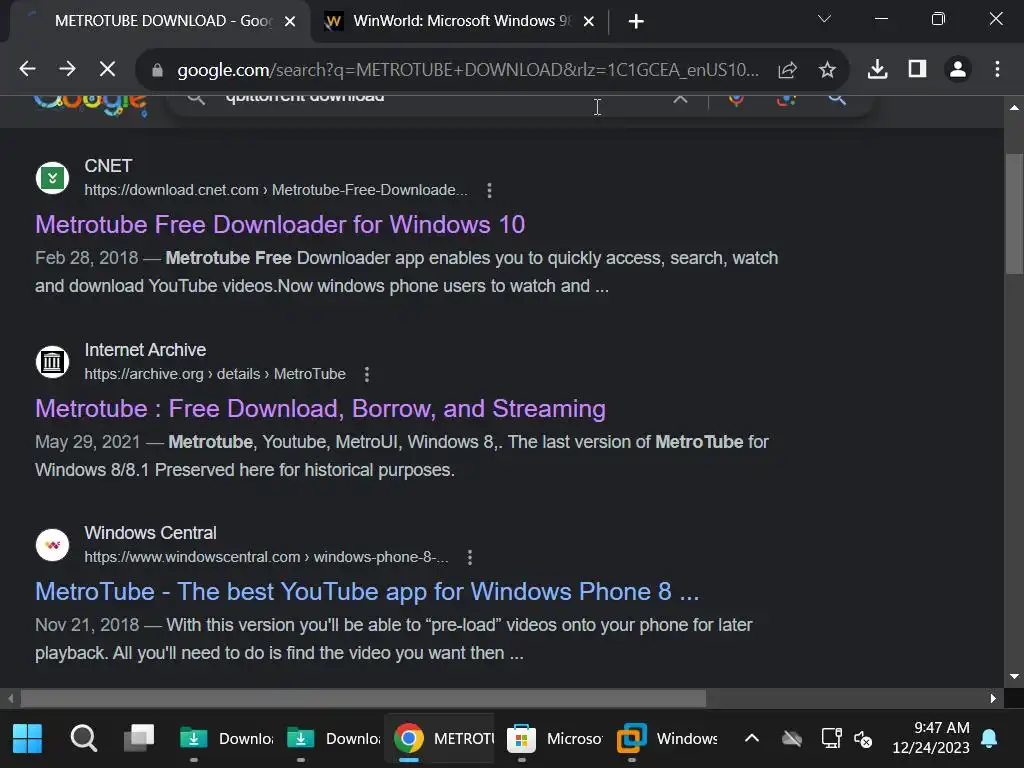The width and height of the screenshot is (1024, 768).
Task: Show hidden system tray icons
Action: click(752, 739)
